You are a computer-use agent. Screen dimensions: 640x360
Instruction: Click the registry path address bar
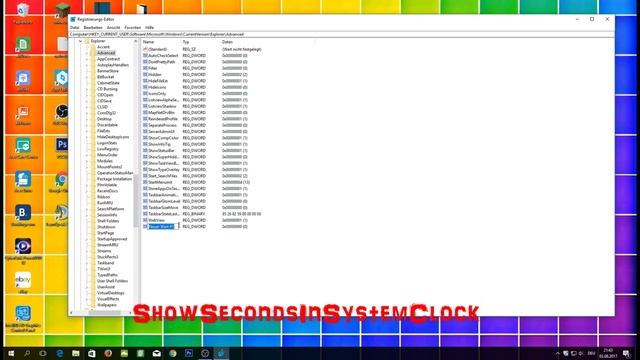click(x=342, y=34)
